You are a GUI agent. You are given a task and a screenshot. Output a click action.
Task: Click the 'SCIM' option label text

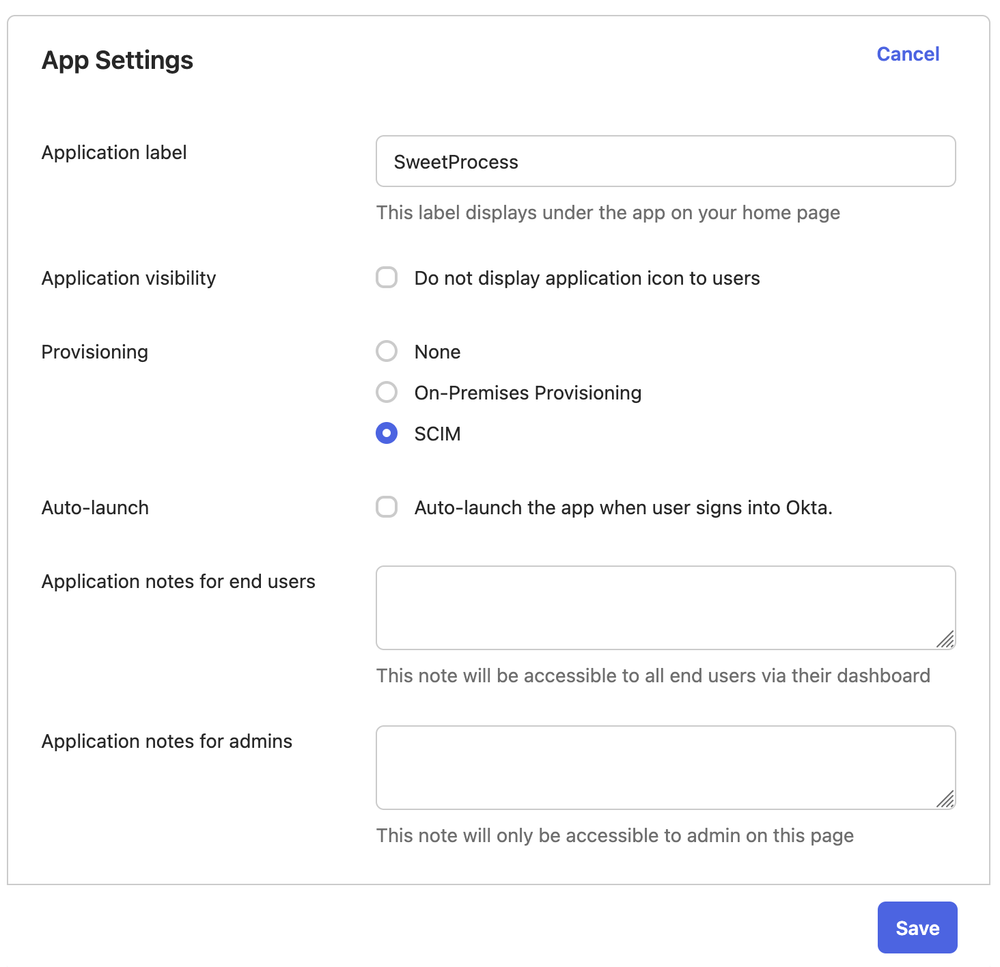point(437,434)
